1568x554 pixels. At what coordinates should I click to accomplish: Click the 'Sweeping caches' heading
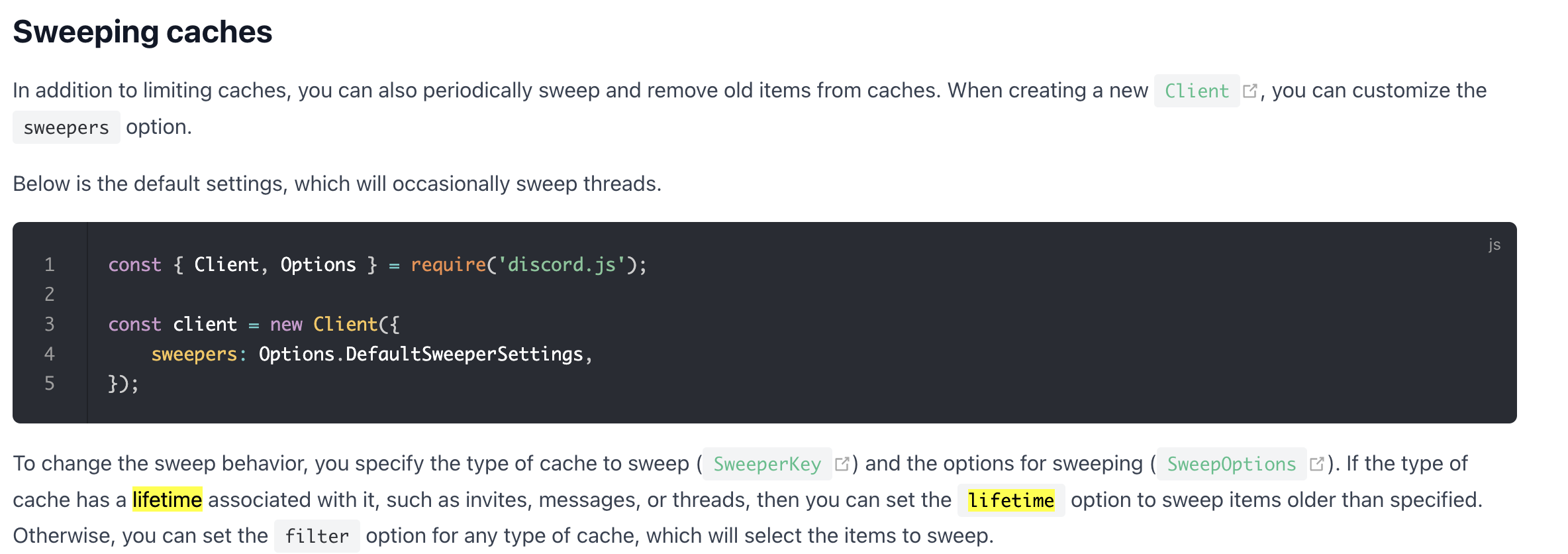[142, 32]
